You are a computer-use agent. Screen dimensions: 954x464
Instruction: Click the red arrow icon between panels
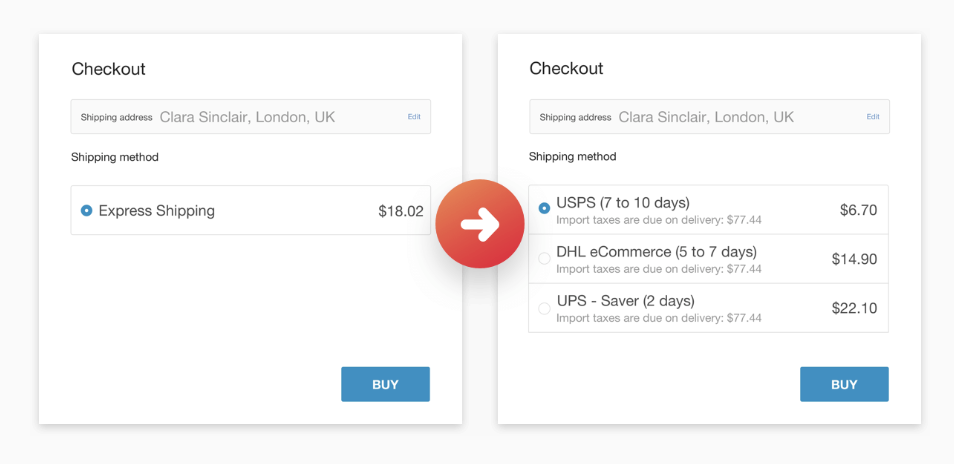[x=480, y=224]
